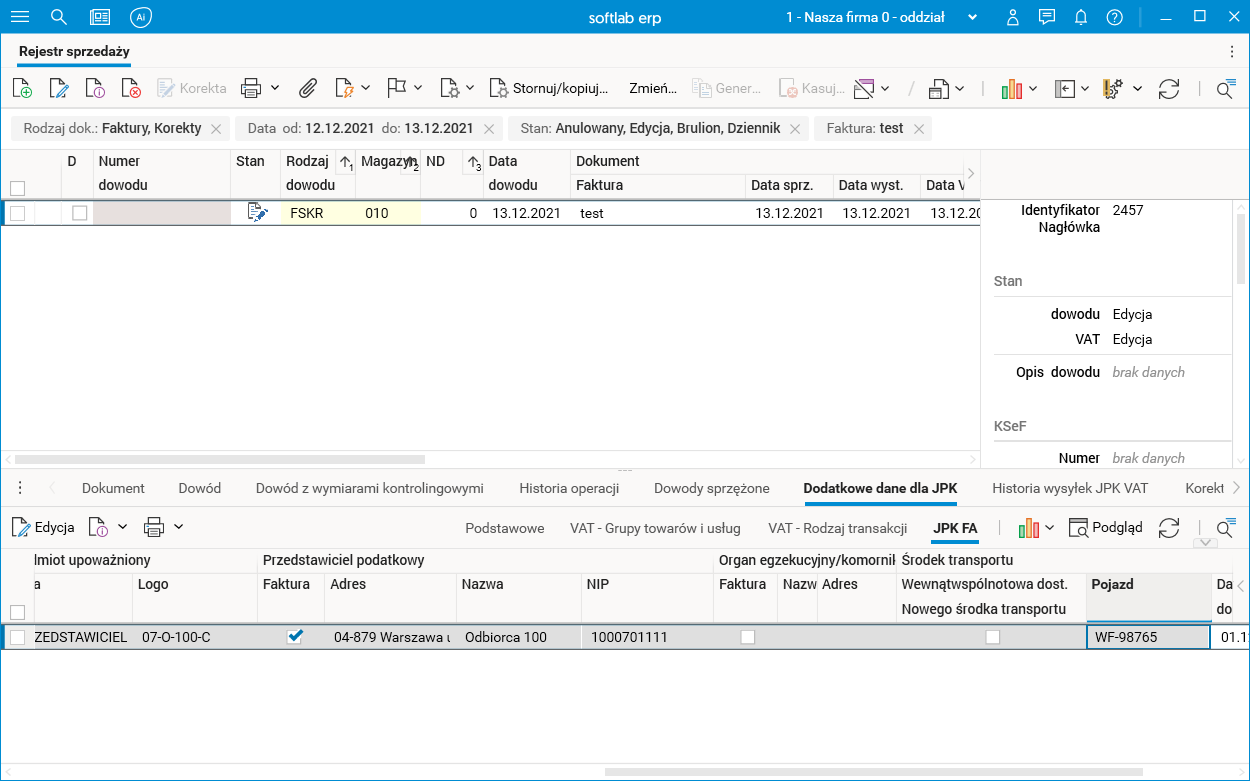The width and height of the screenshot is (1250, 781).
Task: Open the kebab menu beside bottom tabs
Action: [20, 488]
